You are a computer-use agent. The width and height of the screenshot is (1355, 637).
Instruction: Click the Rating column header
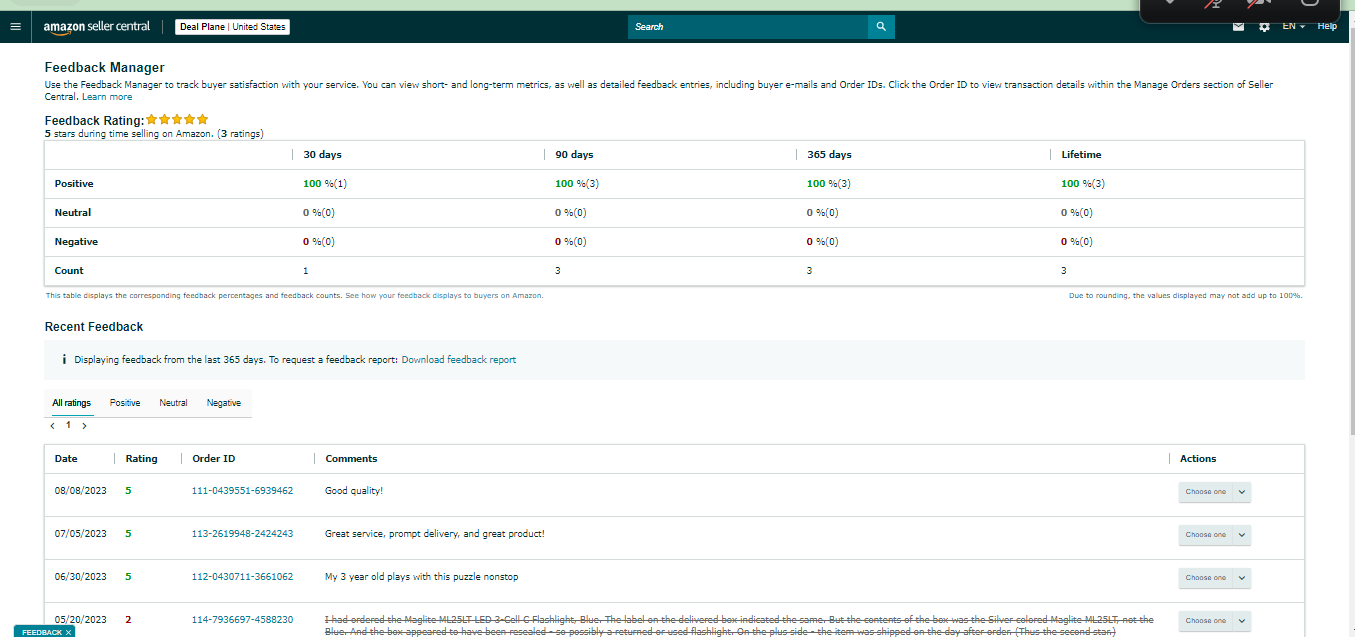(141, 459)
